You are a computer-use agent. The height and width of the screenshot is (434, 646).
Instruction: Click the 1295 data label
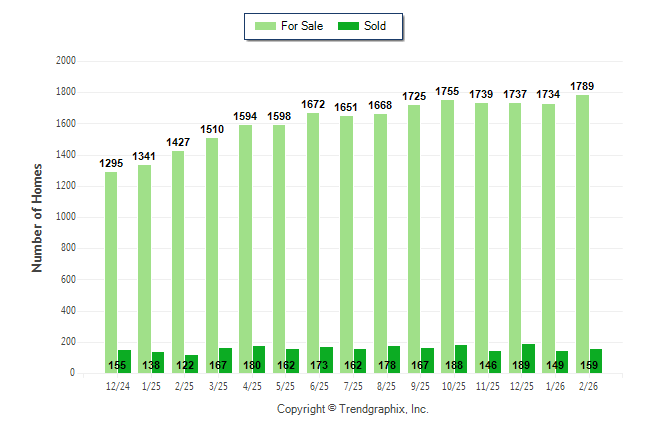[111, 163]
